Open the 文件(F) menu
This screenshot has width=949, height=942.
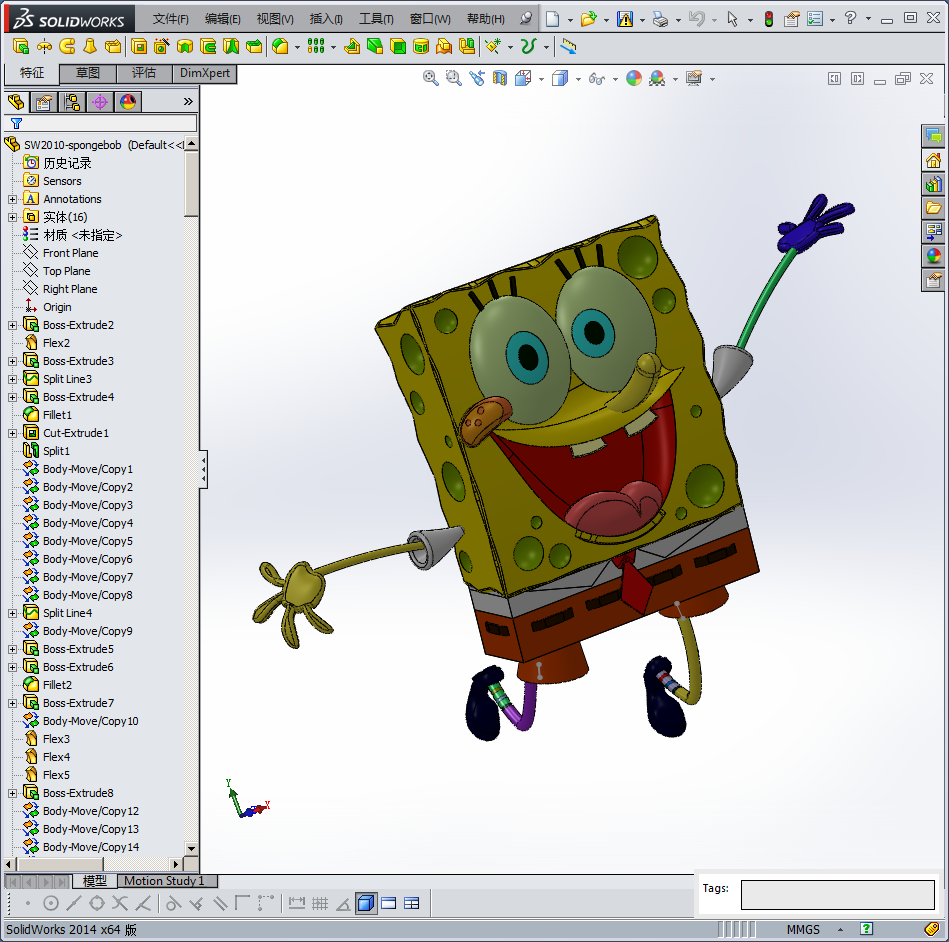click(x=171, y=19)
